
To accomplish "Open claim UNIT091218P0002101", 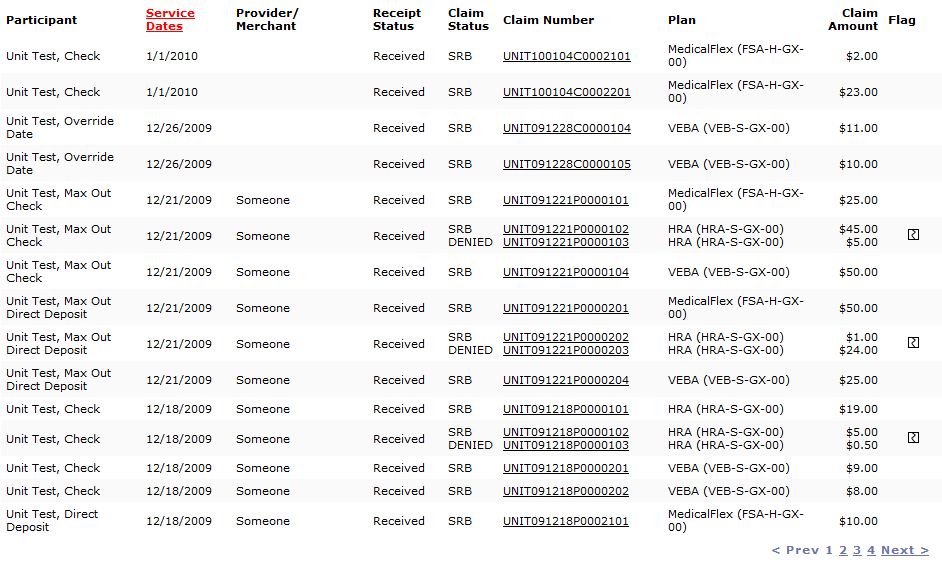I will (566, 521).
